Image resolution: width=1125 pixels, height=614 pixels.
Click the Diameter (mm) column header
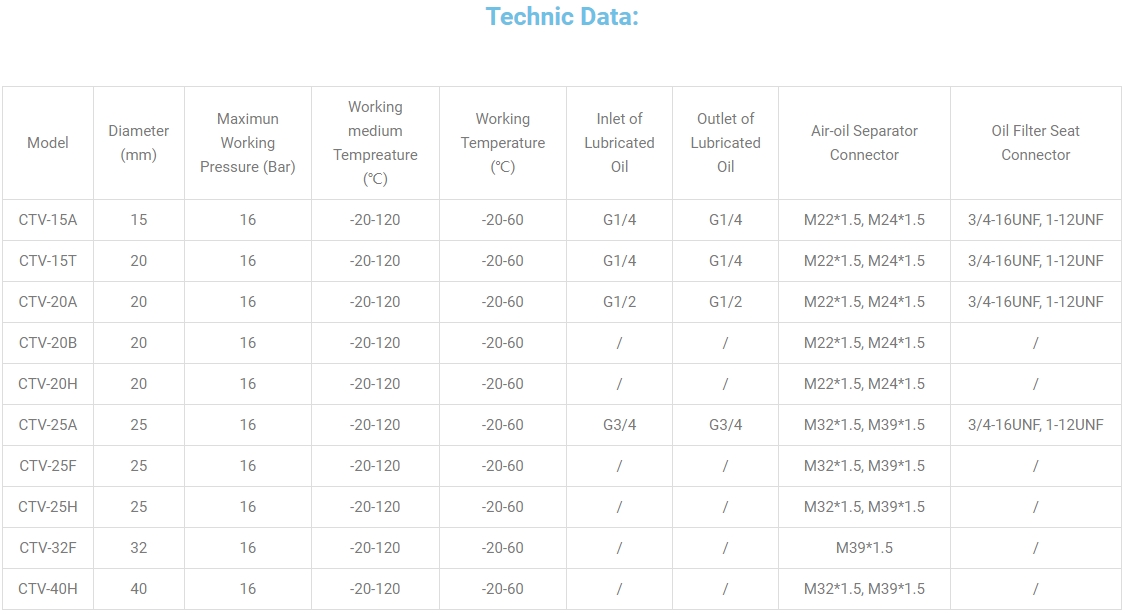[x=139, y=143]
